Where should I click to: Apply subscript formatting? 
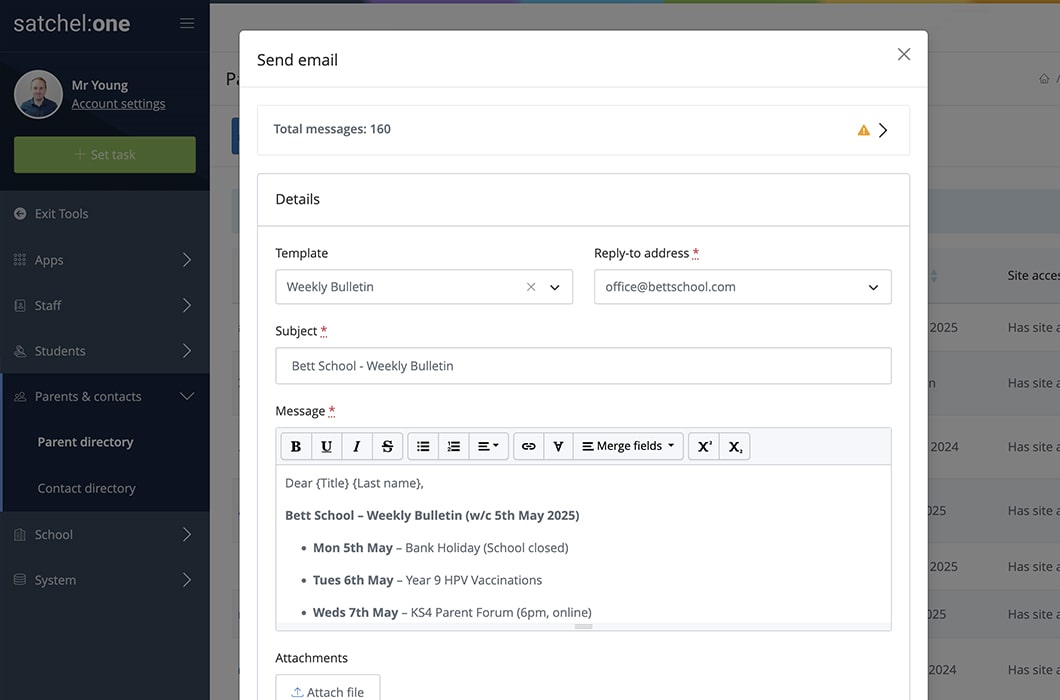point(735,446)
